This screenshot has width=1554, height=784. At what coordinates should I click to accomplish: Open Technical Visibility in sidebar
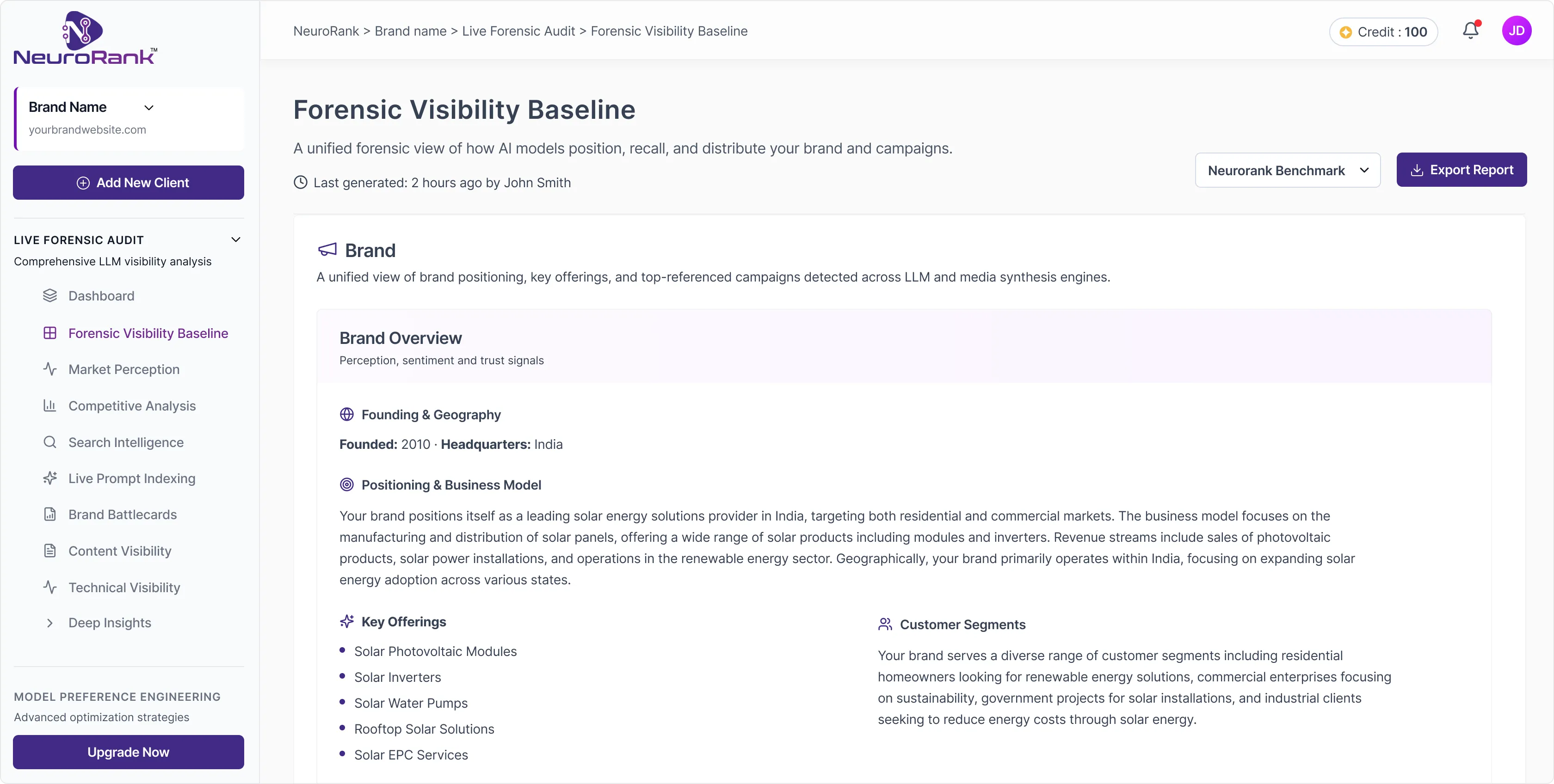coord(124,588)
